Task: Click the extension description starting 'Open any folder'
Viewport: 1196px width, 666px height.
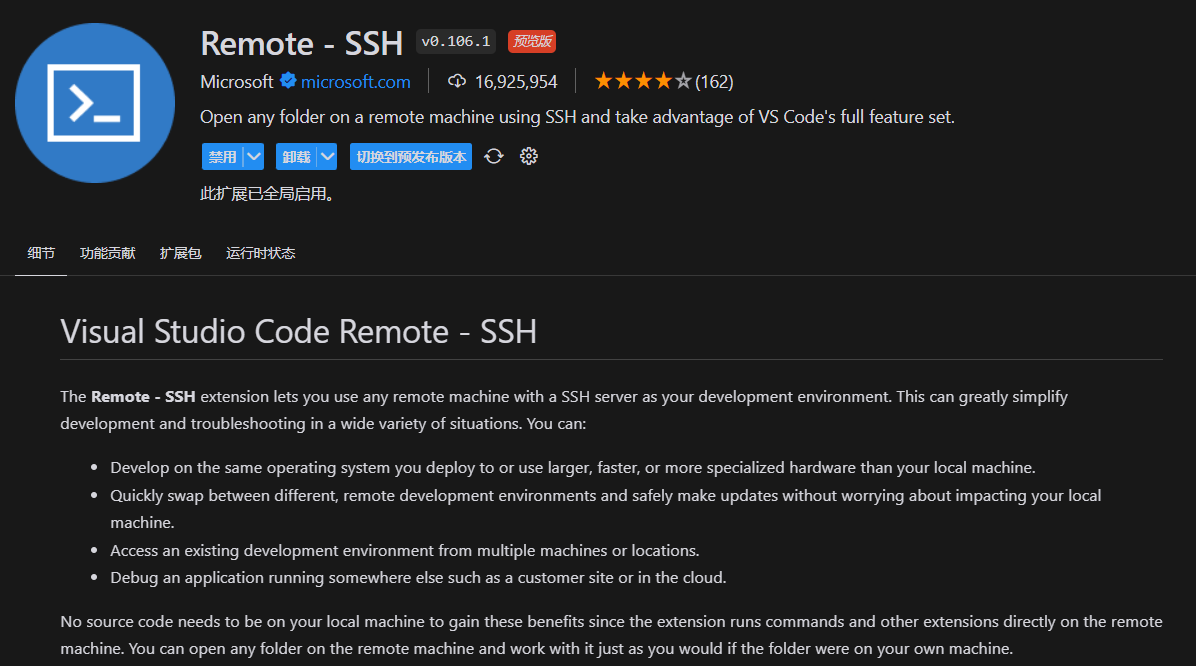Action: (x=577, y=117)
